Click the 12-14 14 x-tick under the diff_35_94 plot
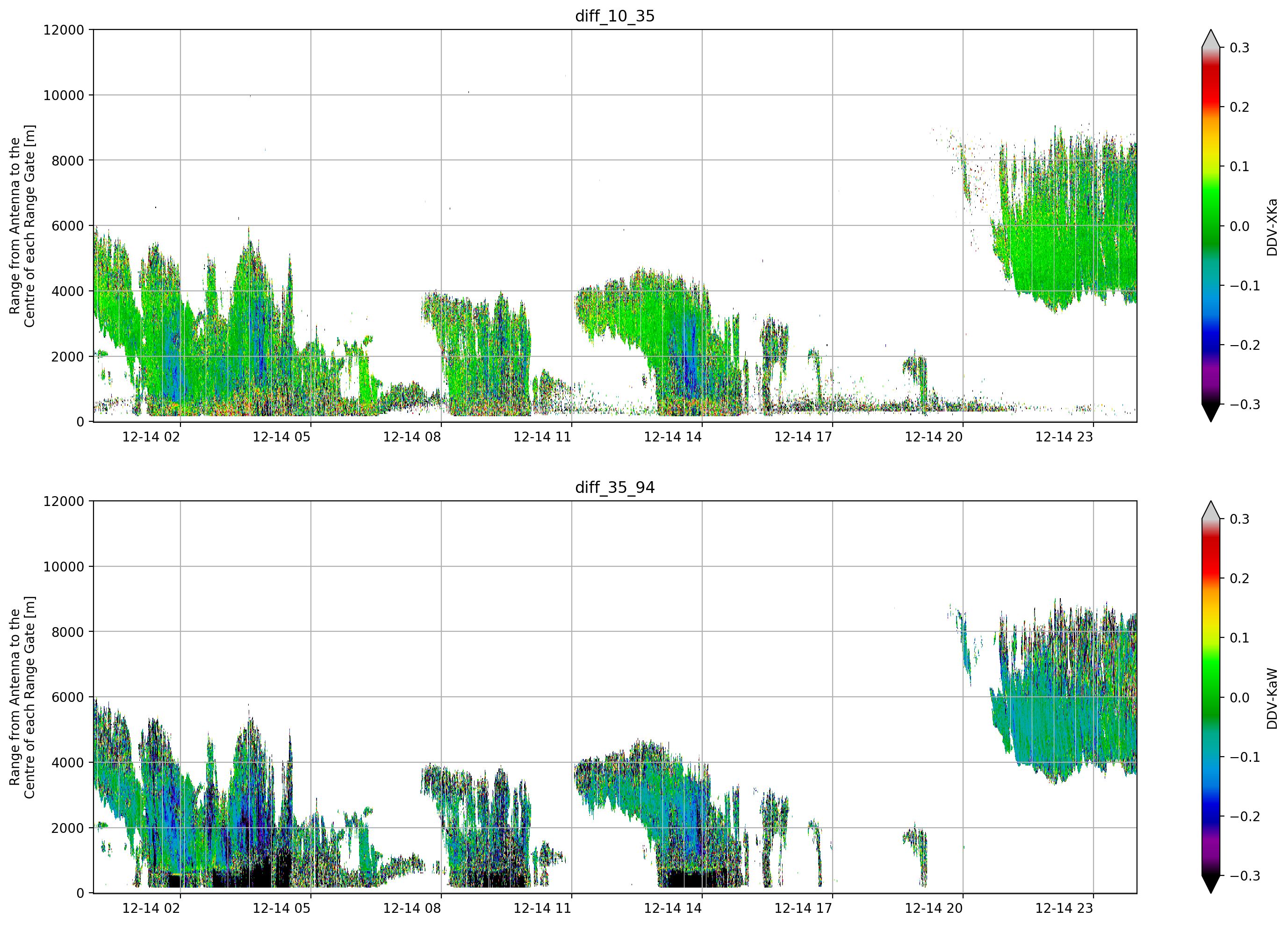1288x925 pixels. [x=673, y=908]
